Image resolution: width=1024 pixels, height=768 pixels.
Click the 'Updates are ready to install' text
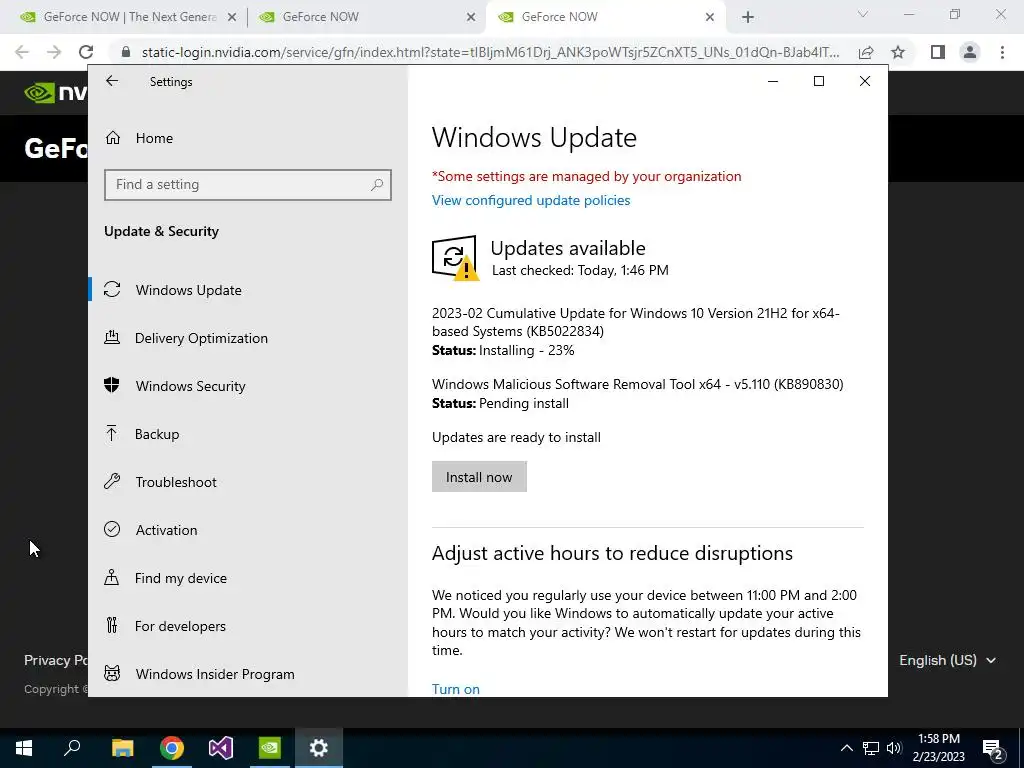(516, 438)
